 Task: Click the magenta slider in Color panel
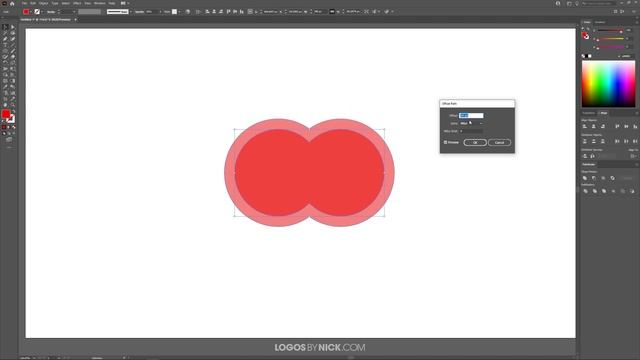pyautogui.click(x=611, y=47)
